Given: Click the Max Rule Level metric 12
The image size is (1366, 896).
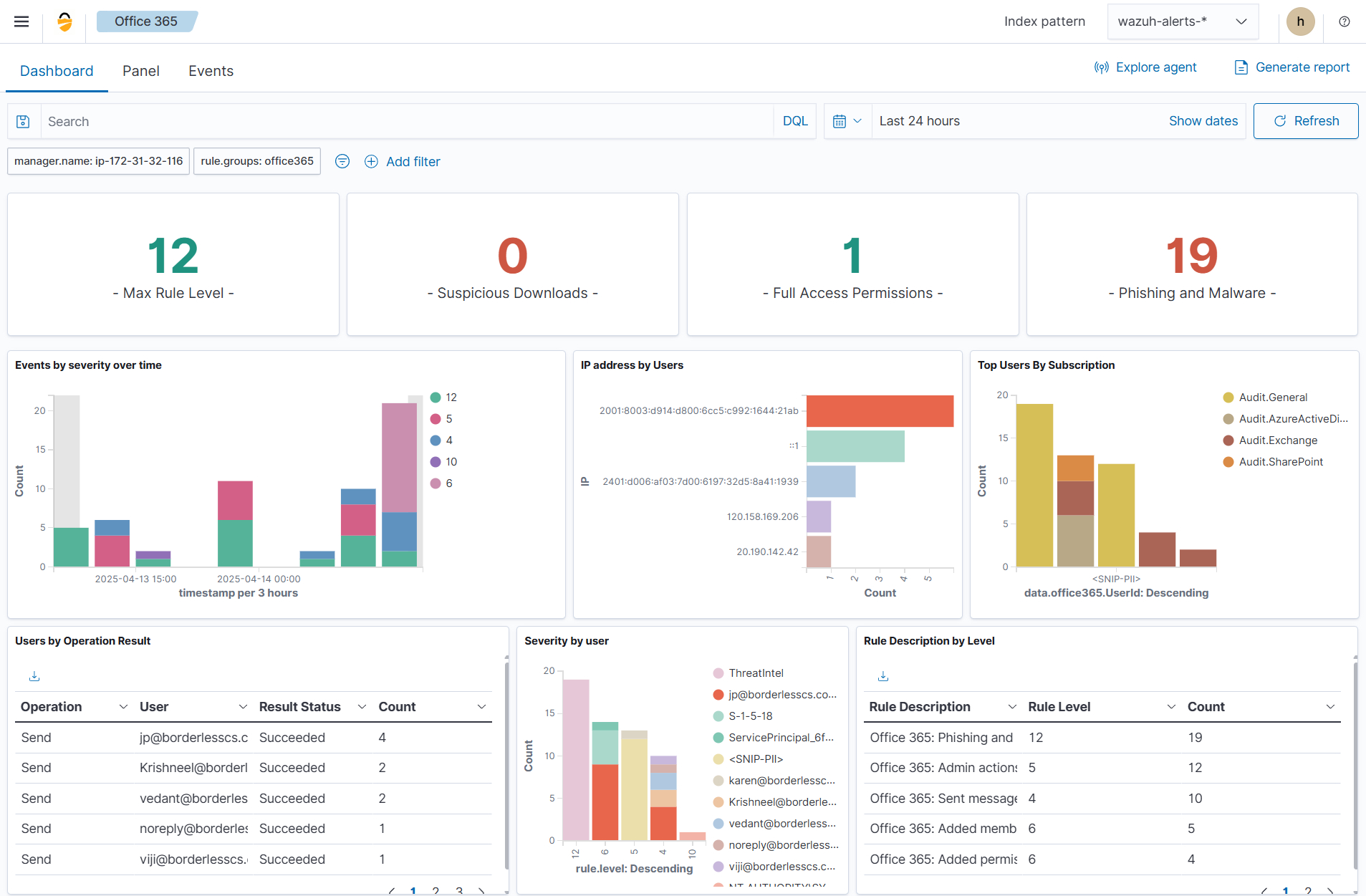Looking at the screenshot, I should point(173,256).
